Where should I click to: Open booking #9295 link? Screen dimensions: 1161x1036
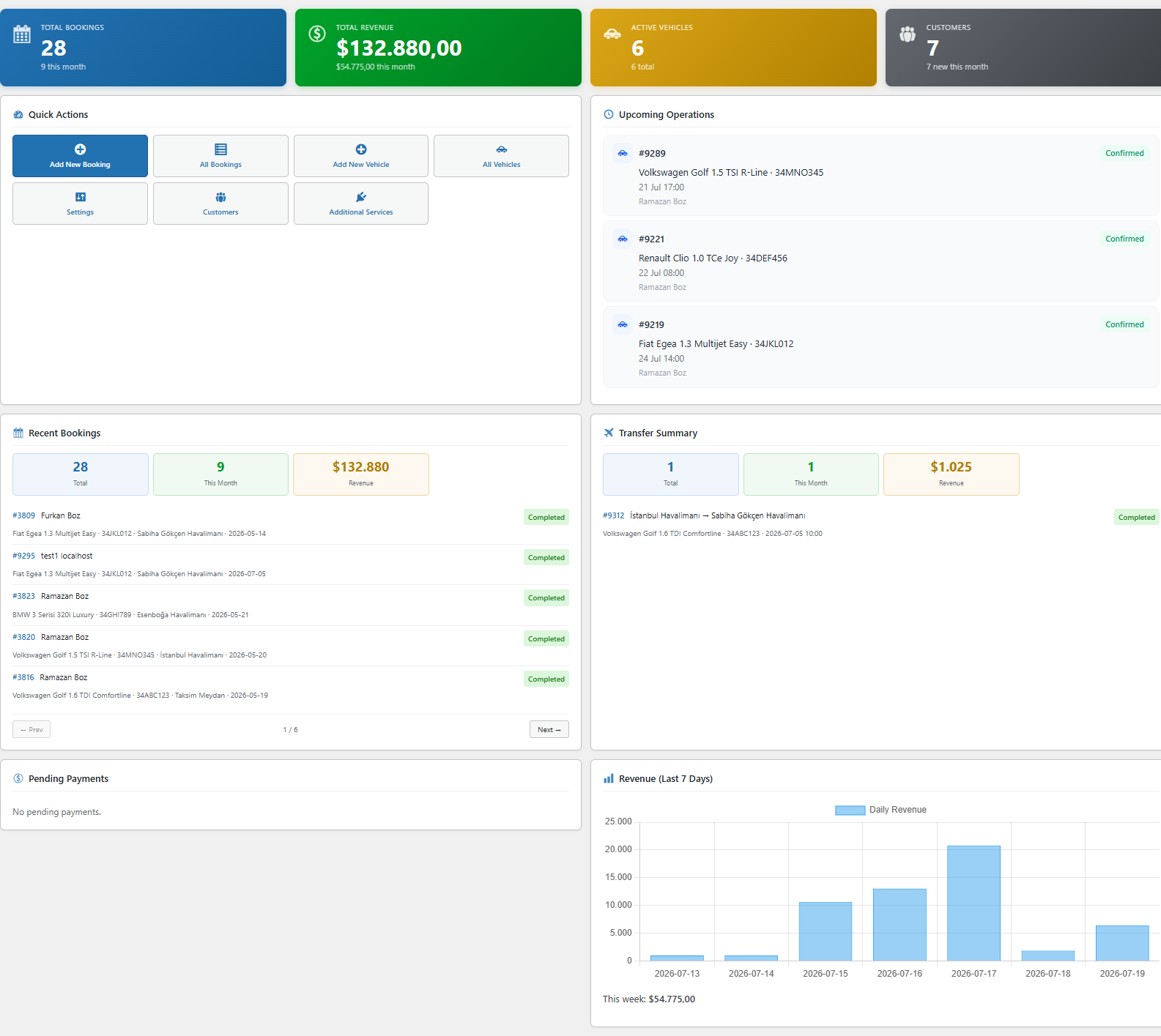(x=23, y=556)
